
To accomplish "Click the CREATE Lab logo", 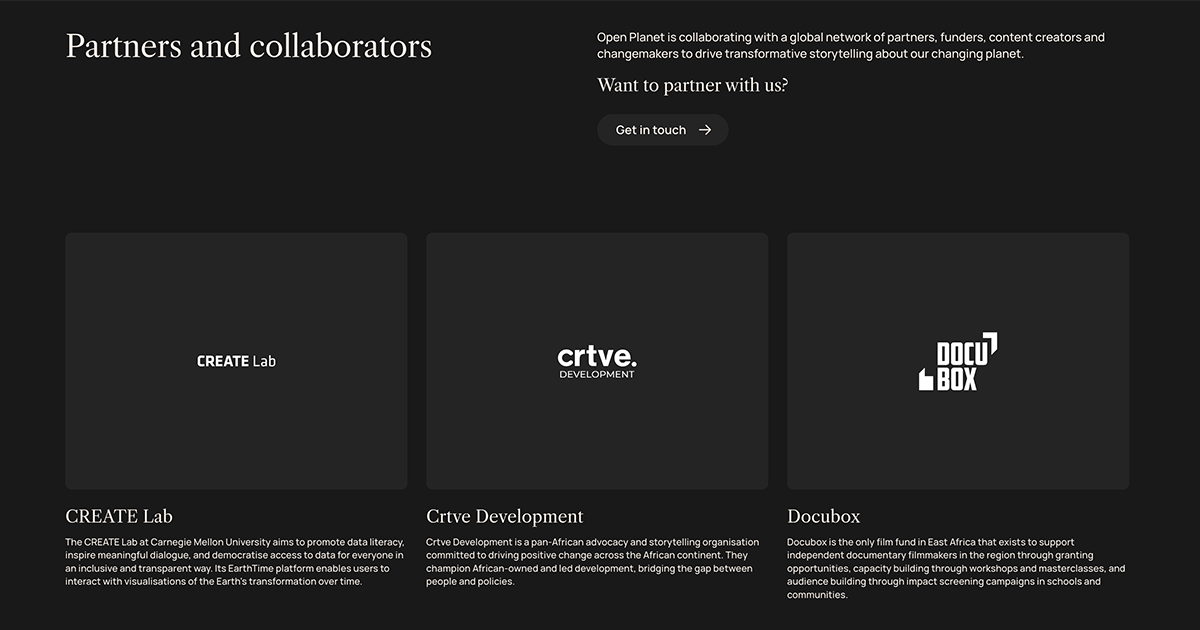I will click(236, 361).
